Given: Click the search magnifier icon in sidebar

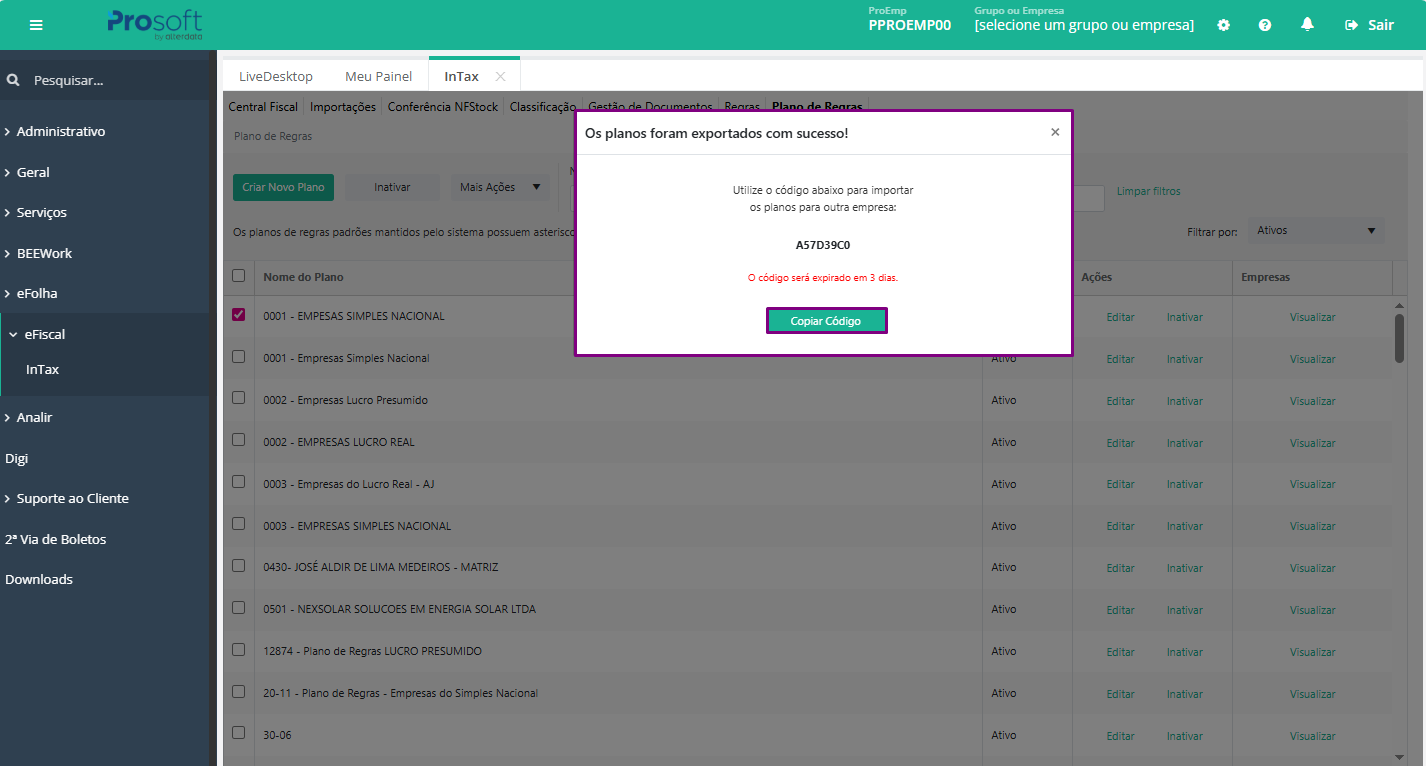Looking at the screenshot, I should tap(13, 80).
